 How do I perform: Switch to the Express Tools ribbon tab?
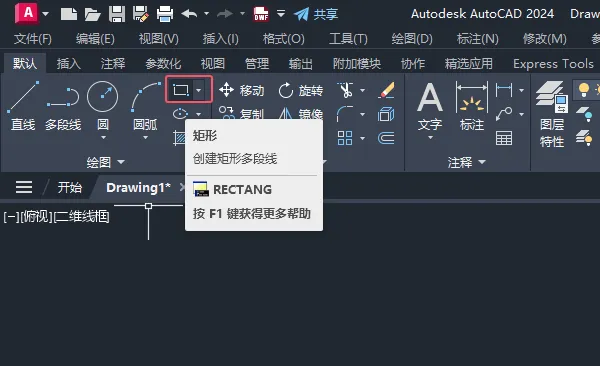pos(553,64)
